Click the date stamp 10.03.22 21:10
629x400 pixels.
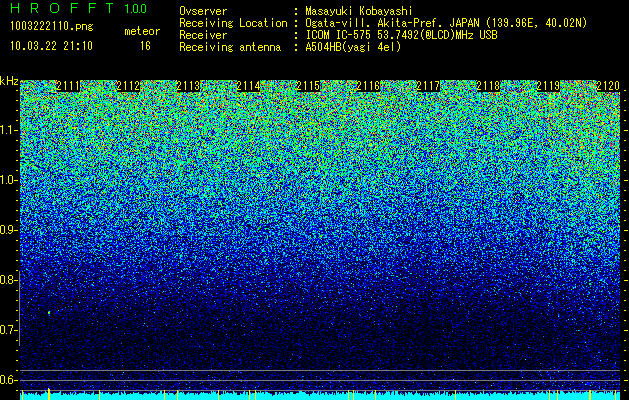click(52, 46)
